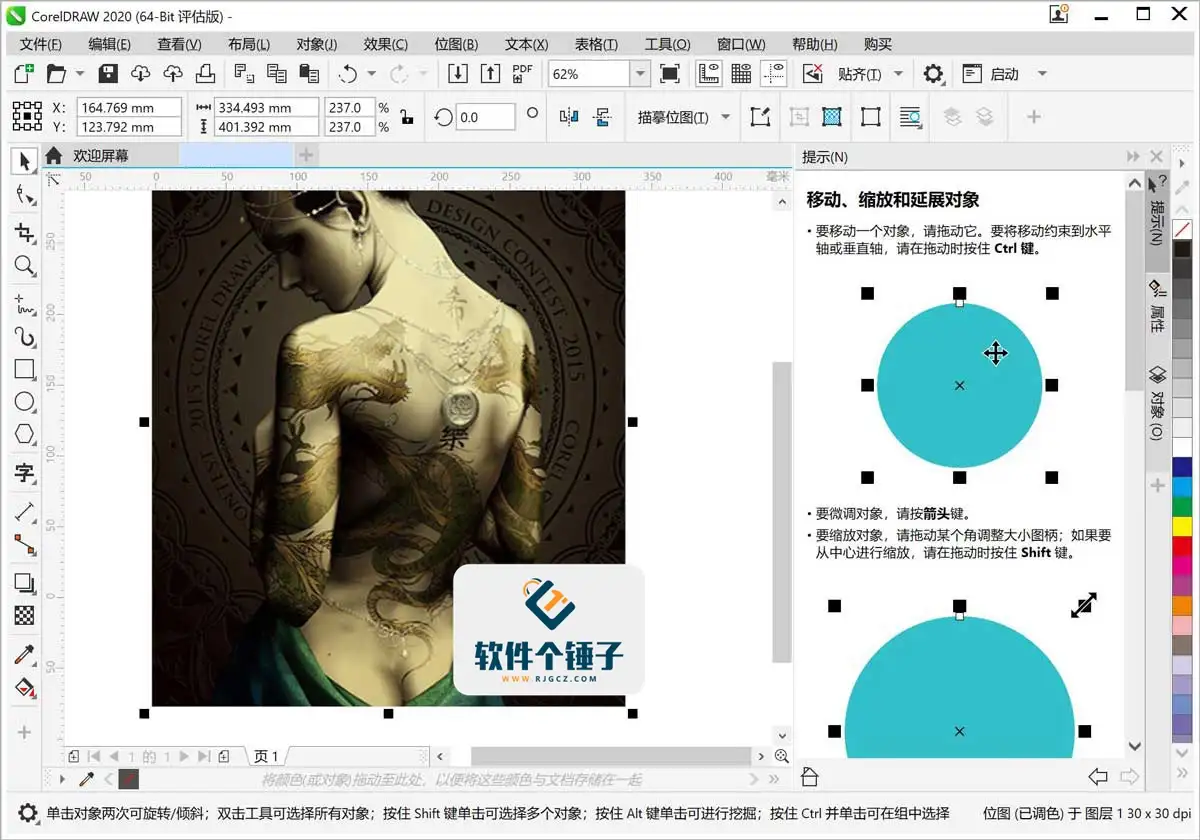Open the 效果(C) menu
The width and height of the screenshot is (1200, 840).
[x=386, y=44]
